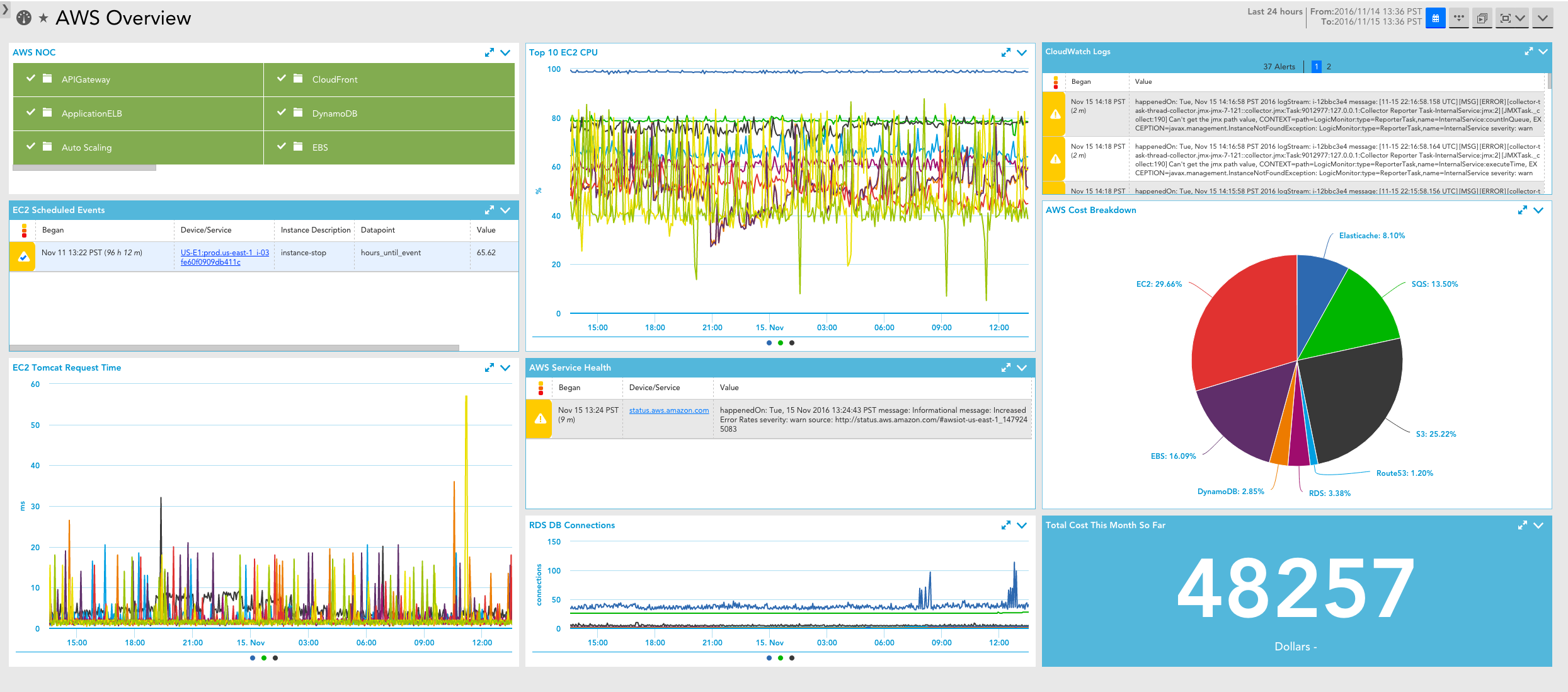Open the calendar time range picker

click(1435, 18)
